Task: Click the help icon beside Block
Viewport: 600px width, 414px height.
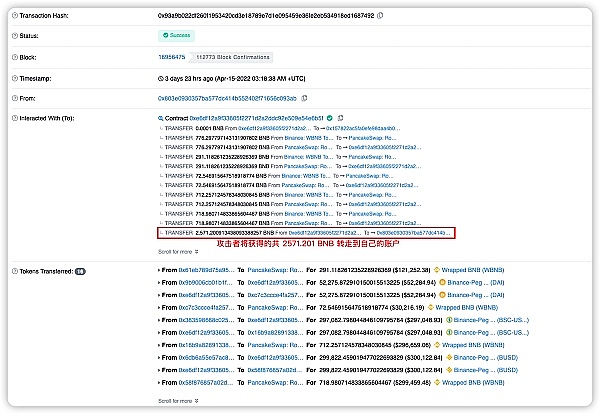Action: tap(15, 57)
